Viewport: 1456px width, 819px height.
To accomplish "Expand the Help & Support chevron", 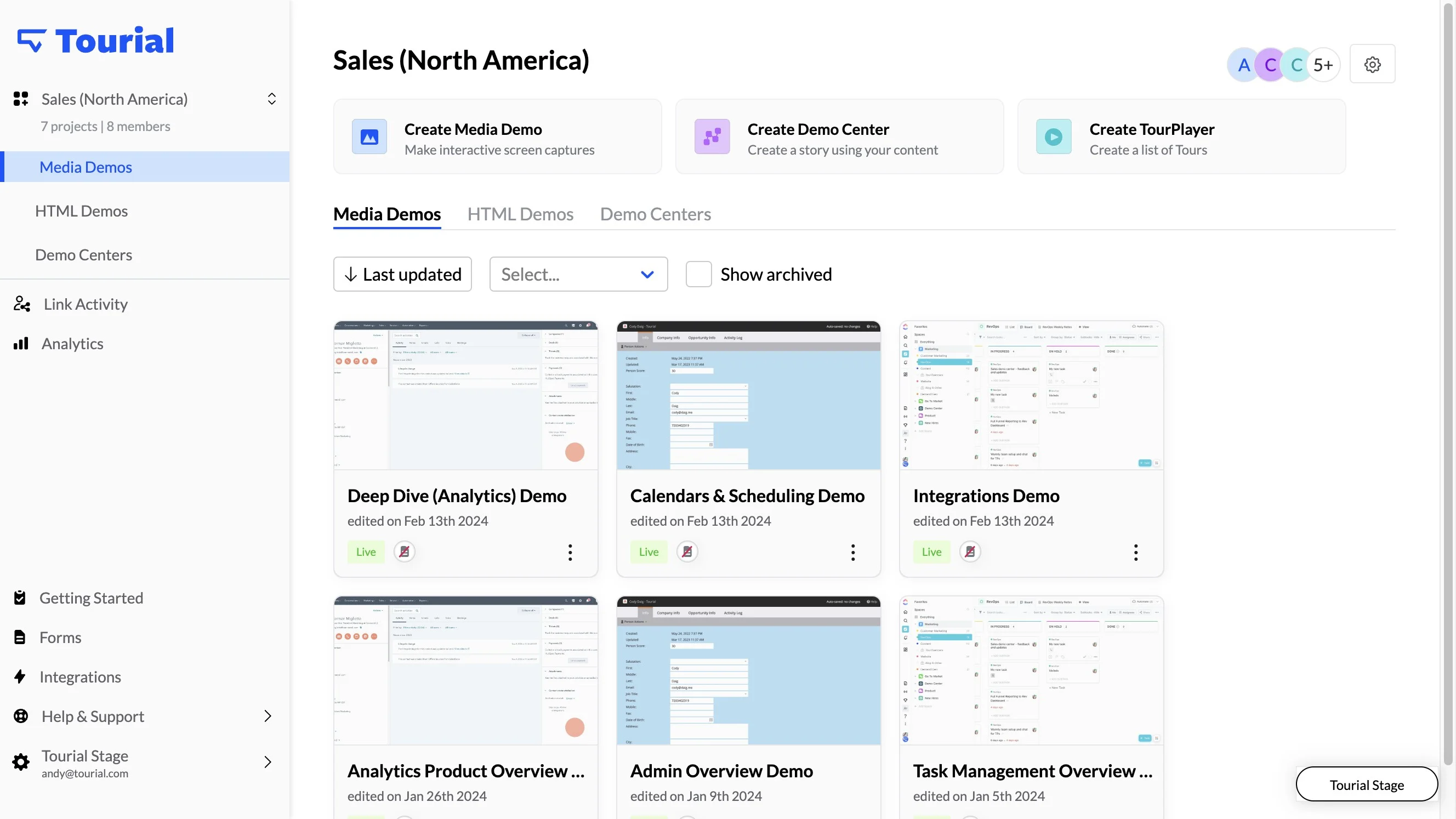I will [268, 716].
